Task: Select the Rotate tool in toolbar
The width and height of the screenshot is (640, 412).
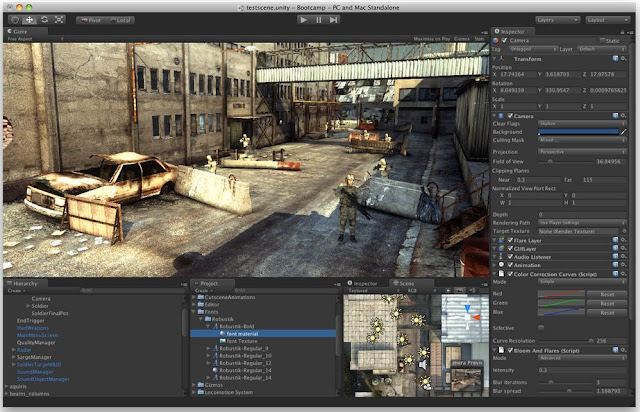Action: pos(44,20)
